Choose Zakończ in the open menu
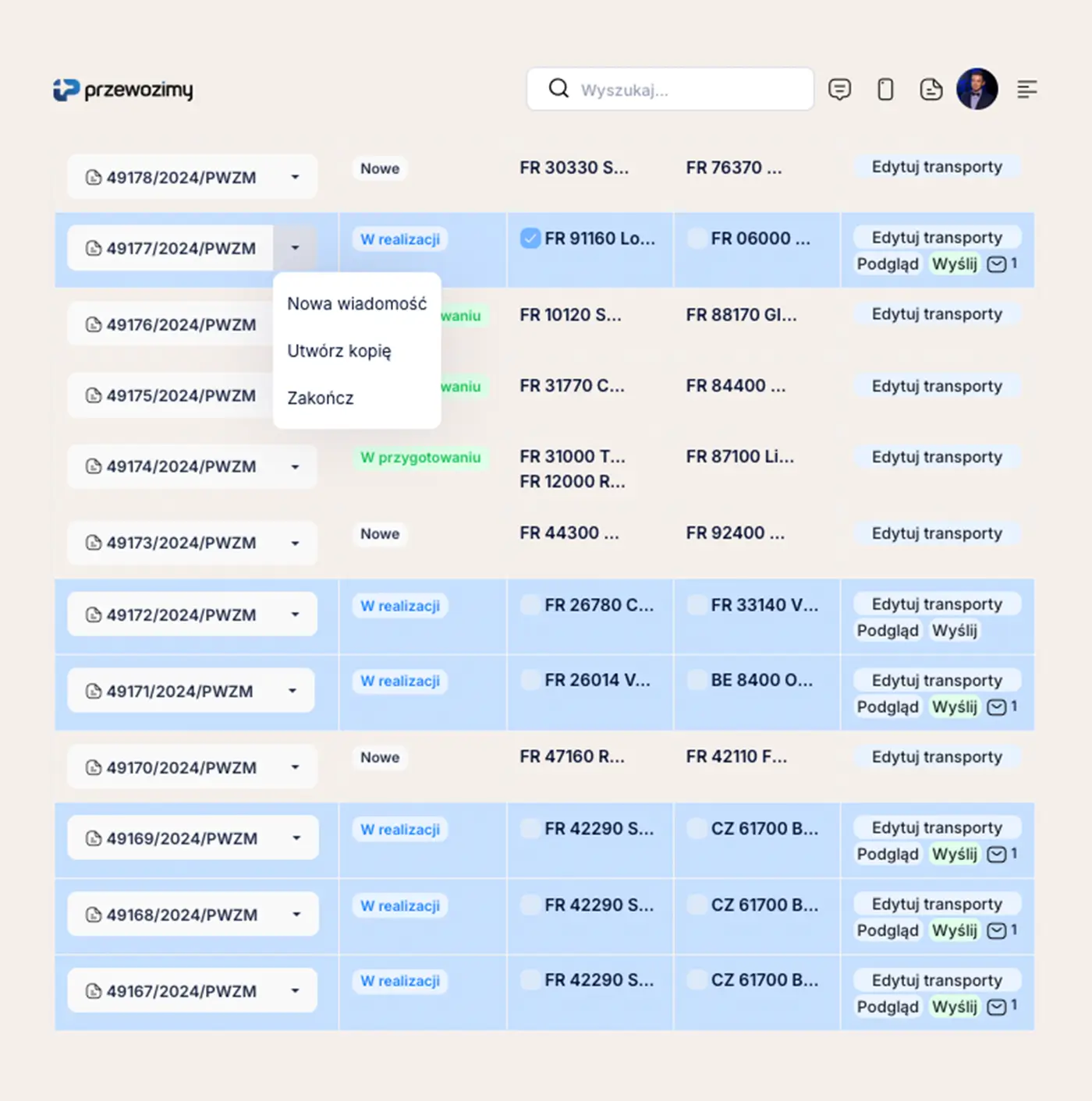This screenshot has width=1092, height=1101. pos(321,398)
